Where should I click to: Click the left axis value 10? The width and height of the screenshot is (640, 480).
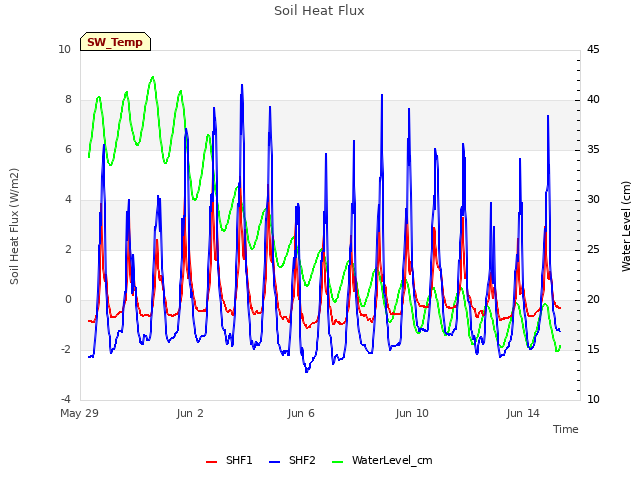coord(64,50)
